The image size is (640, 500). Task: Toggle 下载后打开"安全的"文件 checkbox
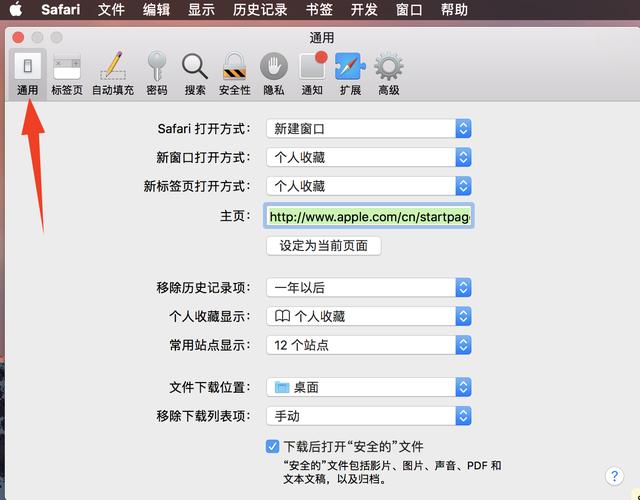coord(272,447)
